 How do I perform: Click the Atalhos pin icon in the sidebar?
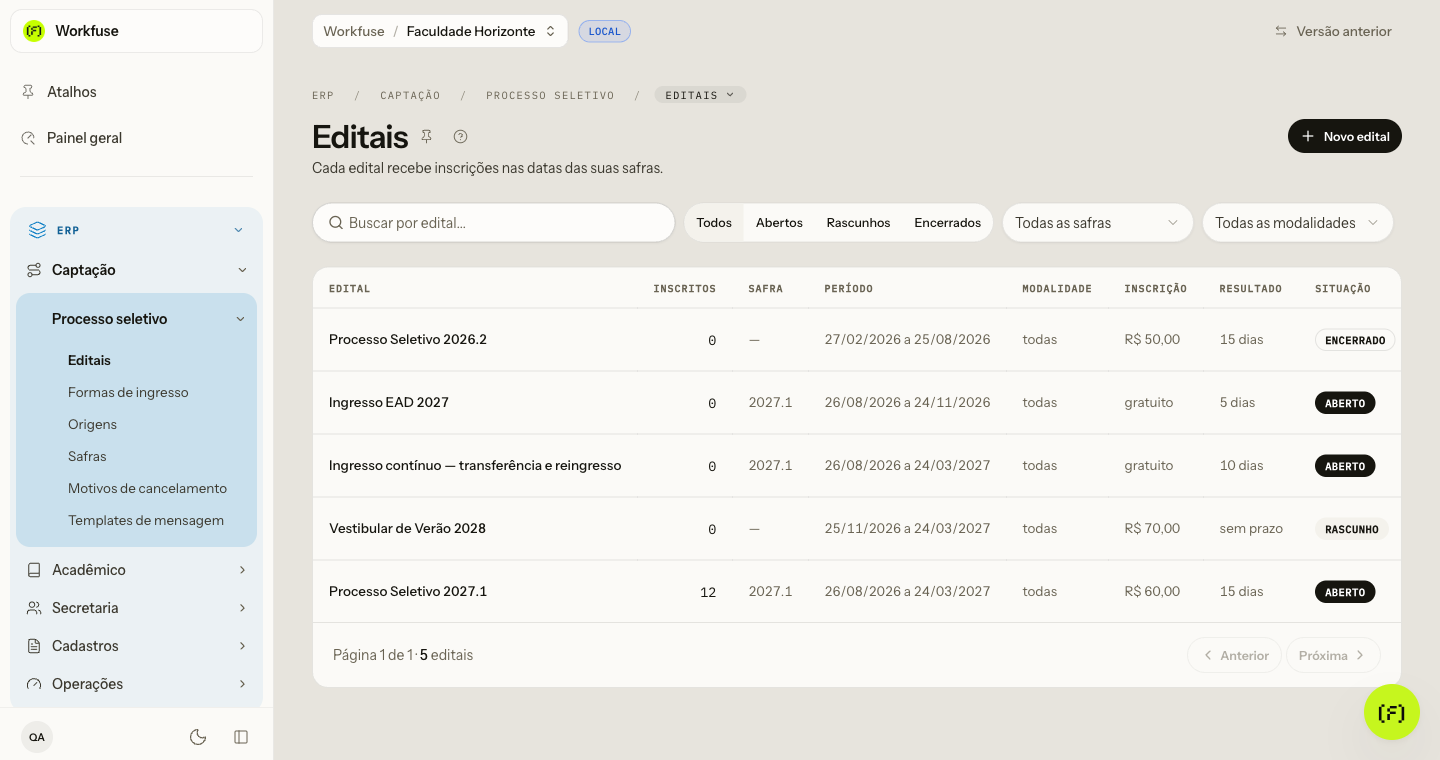tap(29, 92)
